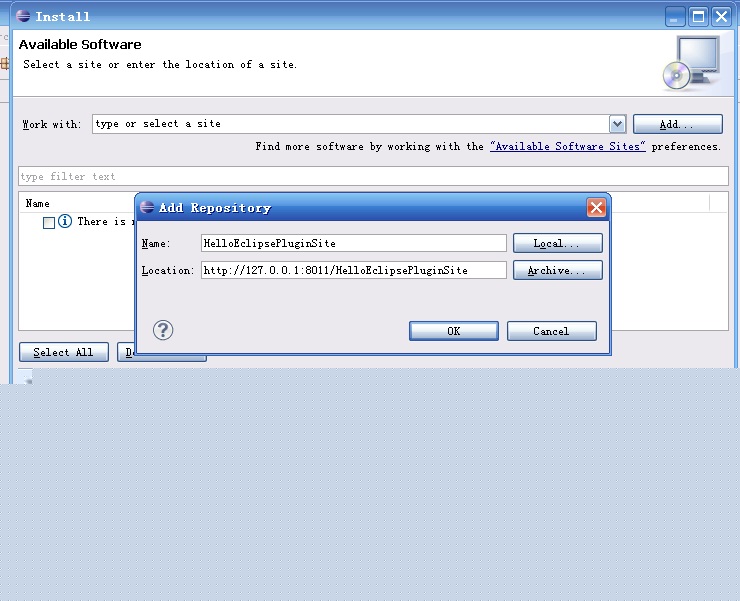Open the Archive... file browser

tap(557, 271)
